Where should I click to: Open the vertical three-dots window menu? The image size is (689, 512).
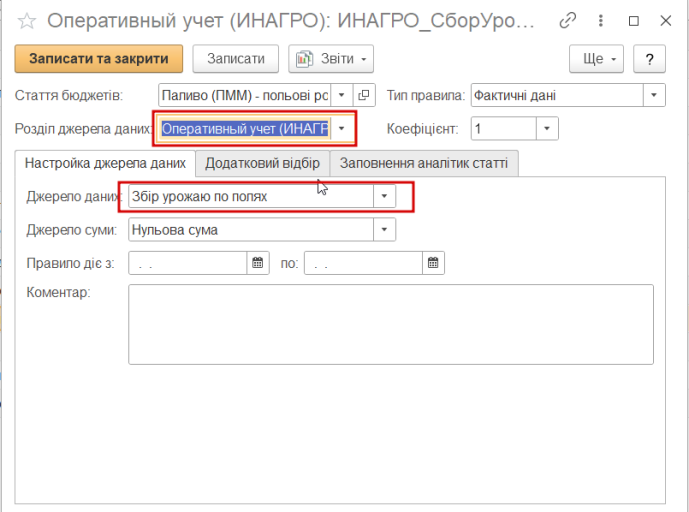(x=601, y=21)
